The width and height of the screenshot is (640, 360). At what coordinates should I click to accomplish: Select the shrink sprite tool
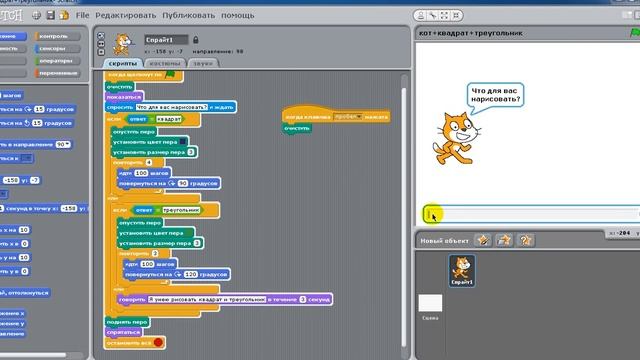[456, 16]
